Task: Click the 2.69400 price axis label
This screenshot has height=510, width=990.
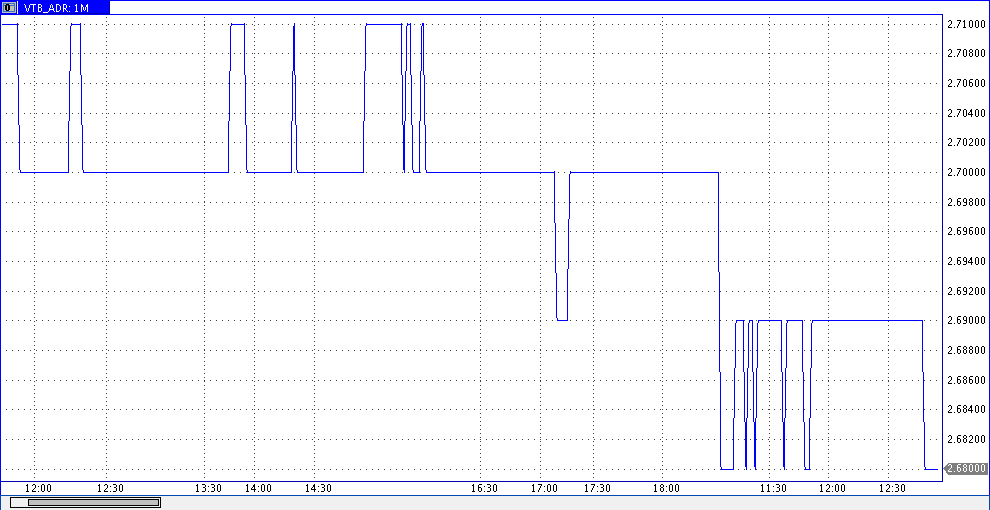Action: [x=966, y=261]
